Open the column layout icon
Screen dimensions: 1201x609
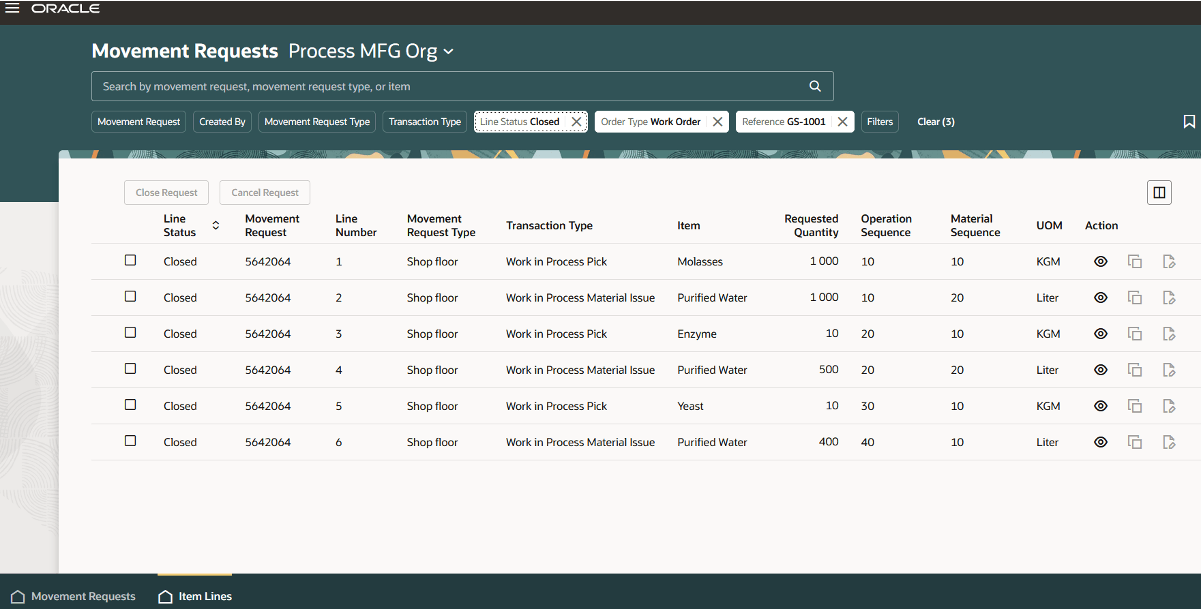1160,193
